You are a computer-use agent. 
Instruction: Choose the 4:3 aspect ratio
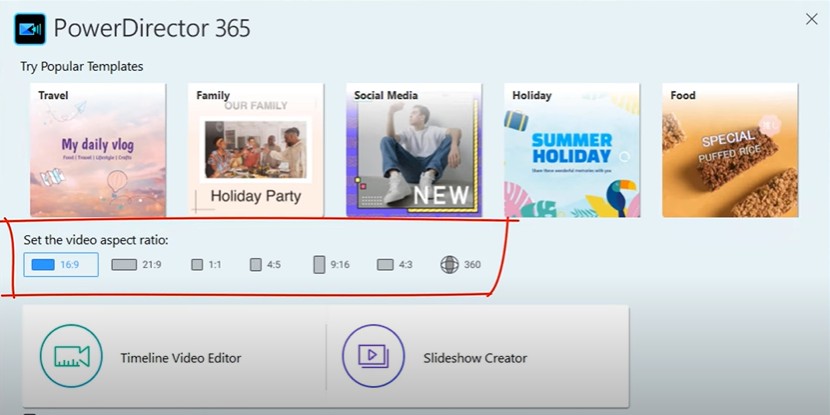click(x=394, y=265)
